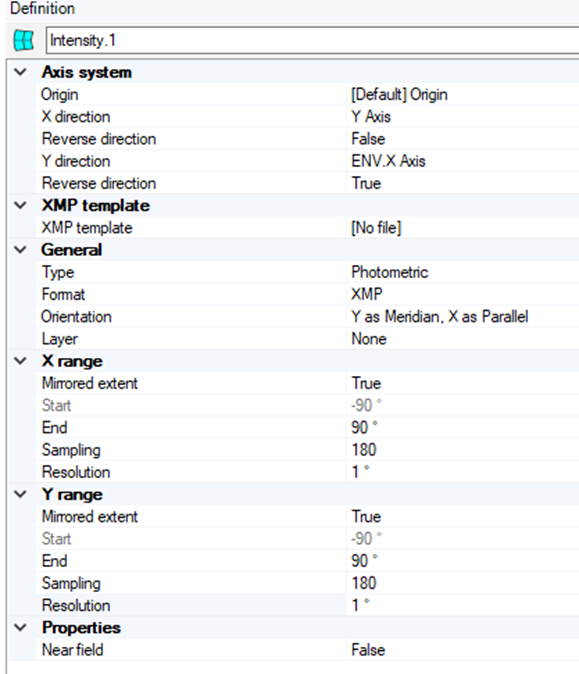Click the Axis system header text
The width and height of the screenshot is (579, 674).
[86, 72]
